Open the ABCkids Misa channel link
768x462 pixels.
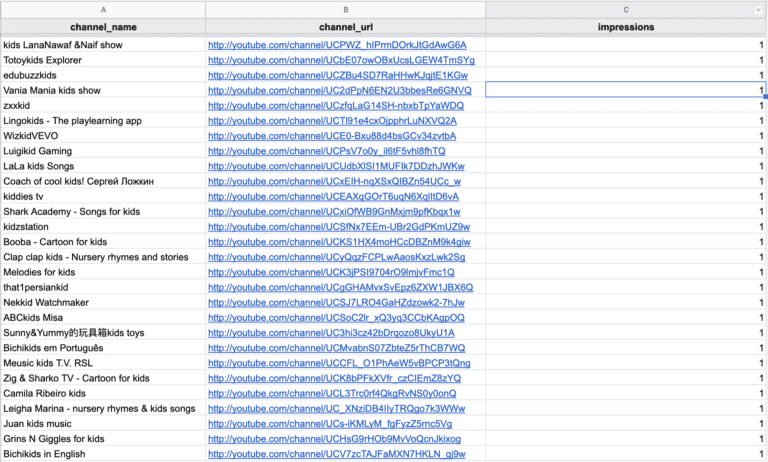coord(336,318)
